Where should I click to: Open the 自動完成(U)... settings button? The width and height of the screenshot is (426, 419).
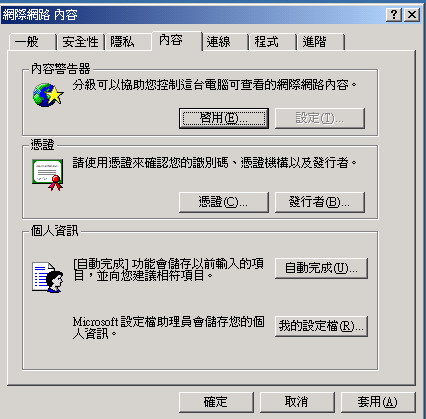tap(321, 268)
